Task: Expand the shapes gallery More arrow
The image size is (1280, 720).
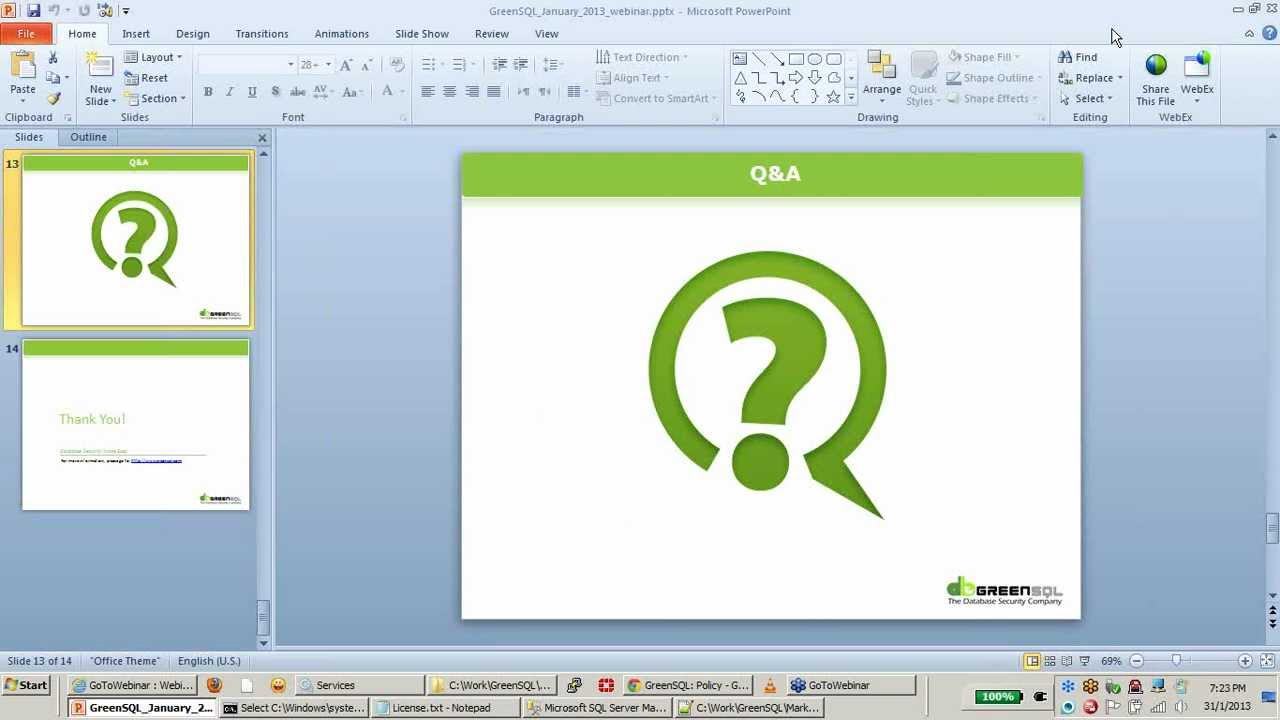Action: pos(851,97)
